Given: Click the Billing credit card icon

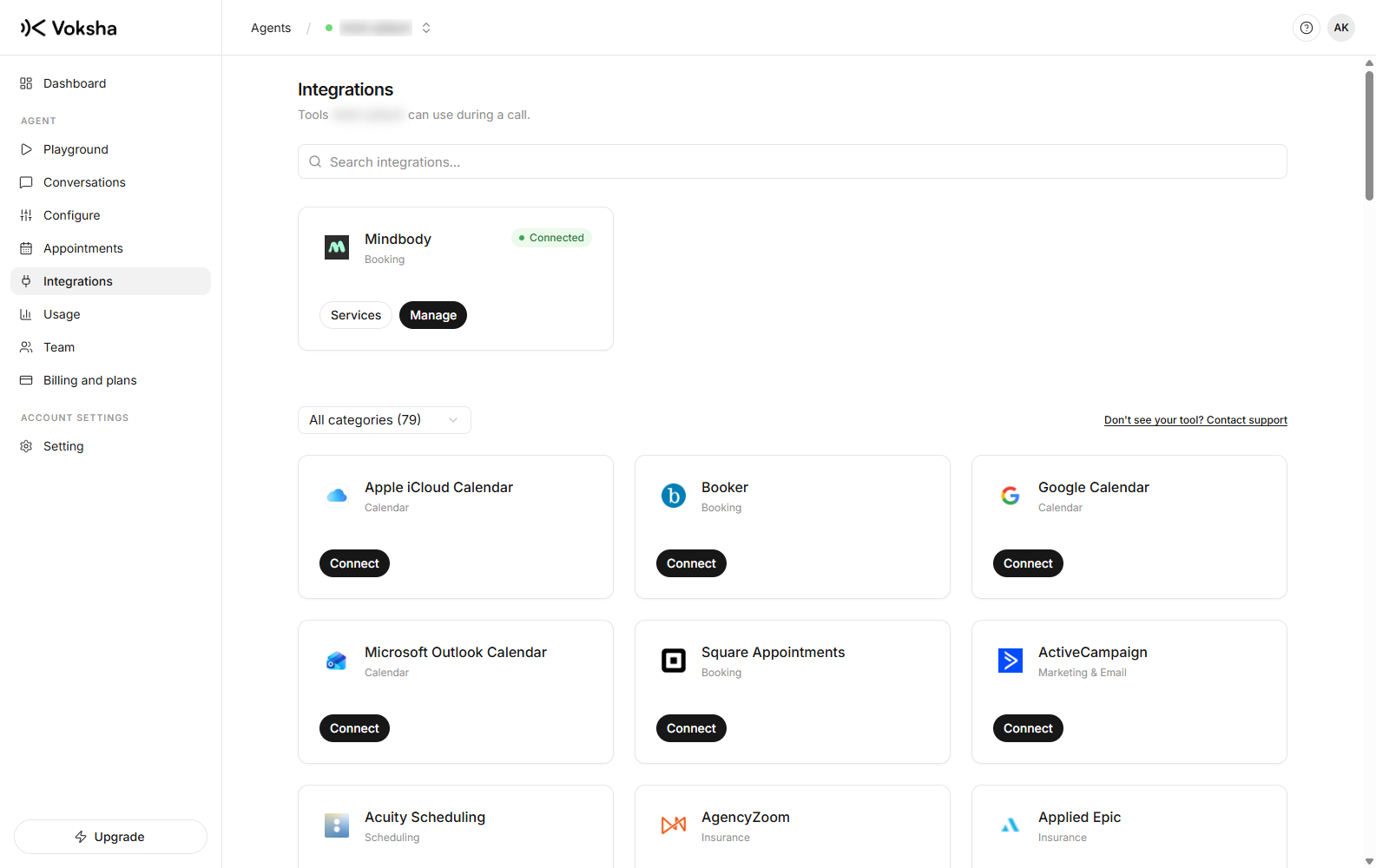Looking at the screenshot, I should tap(26, 380).
